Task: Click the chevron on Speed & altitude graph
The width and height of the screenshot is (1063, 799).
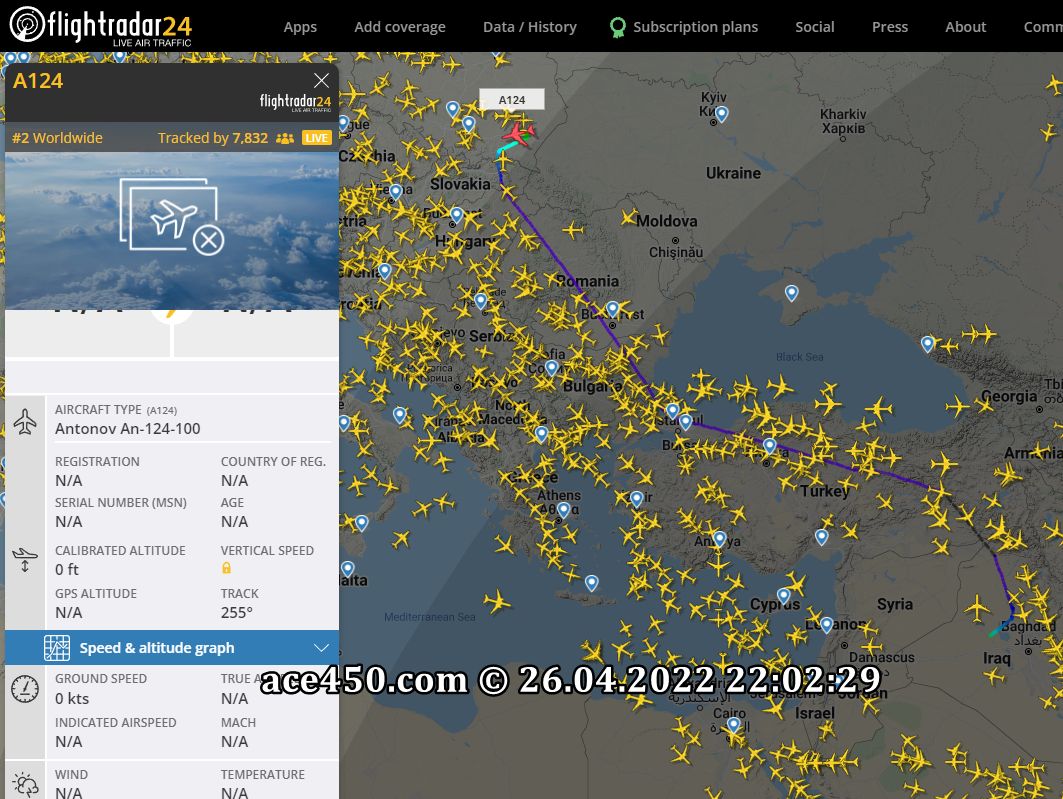Action: tap(321, 648)
